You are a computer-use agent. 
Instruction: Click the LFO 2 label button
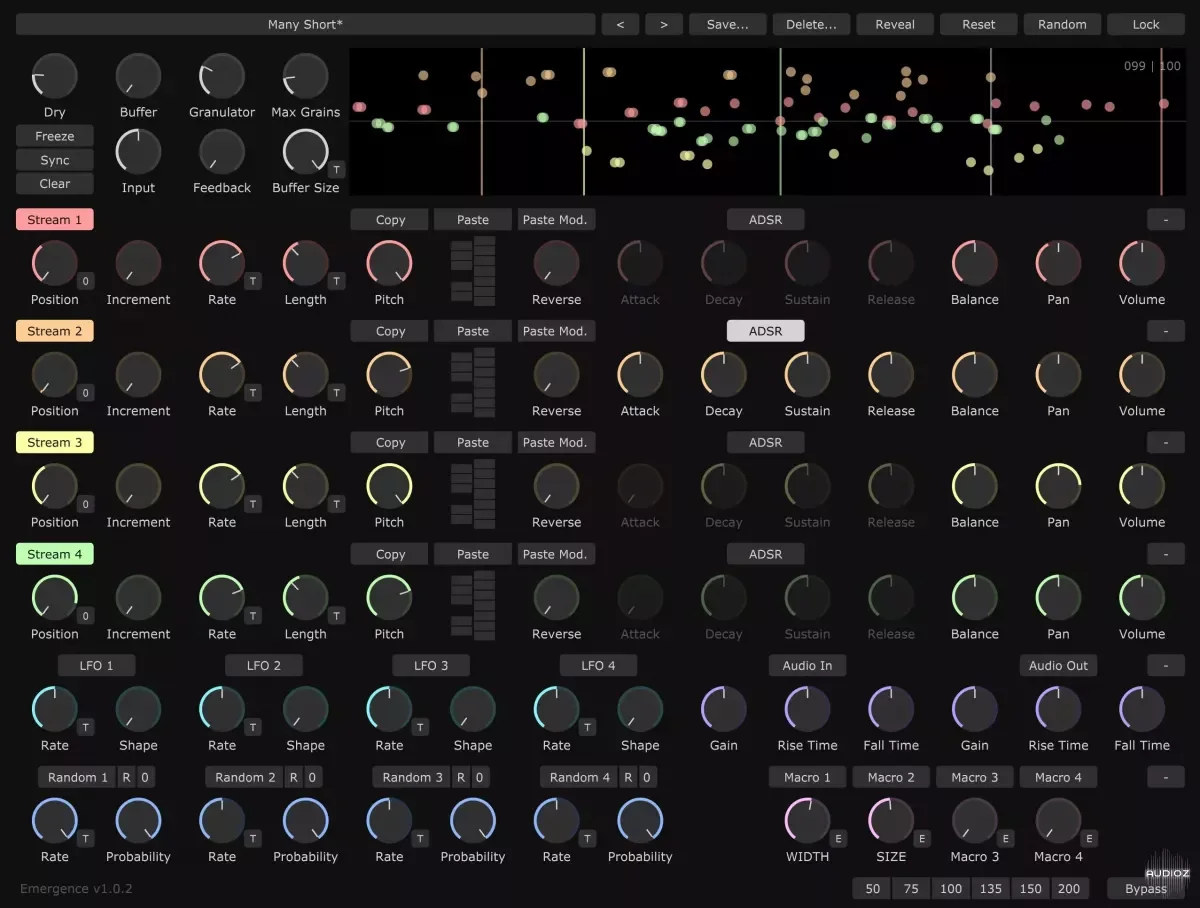click(264, 665)
